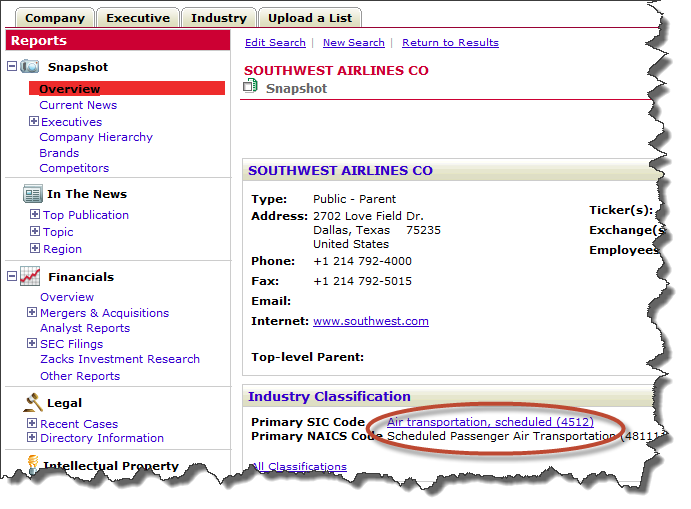The width and height of the screenshot is (691, 509).
Task: Open the Topic news list
Action: coord(58,232)
